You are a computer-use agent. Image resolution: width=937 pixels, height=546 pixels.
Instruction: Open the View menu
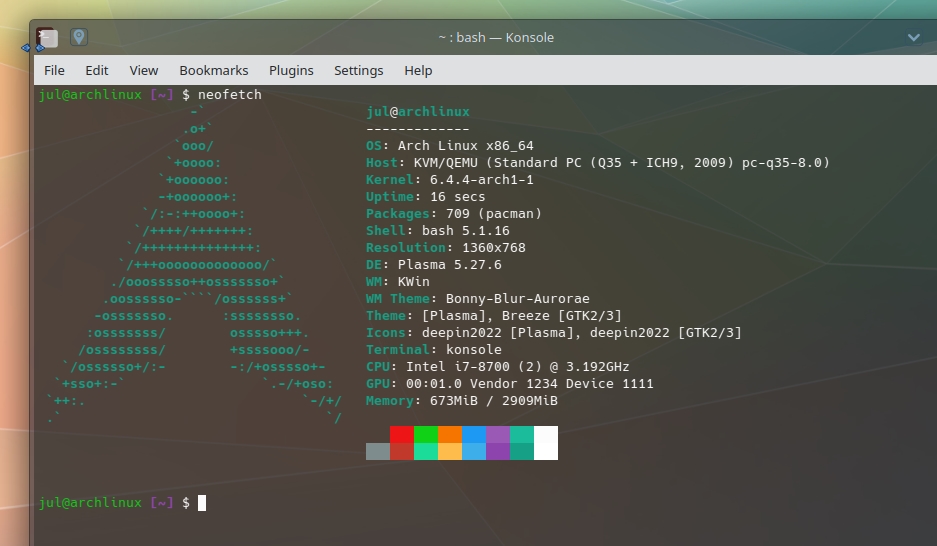pyautogui.click(x=144, y=70)
